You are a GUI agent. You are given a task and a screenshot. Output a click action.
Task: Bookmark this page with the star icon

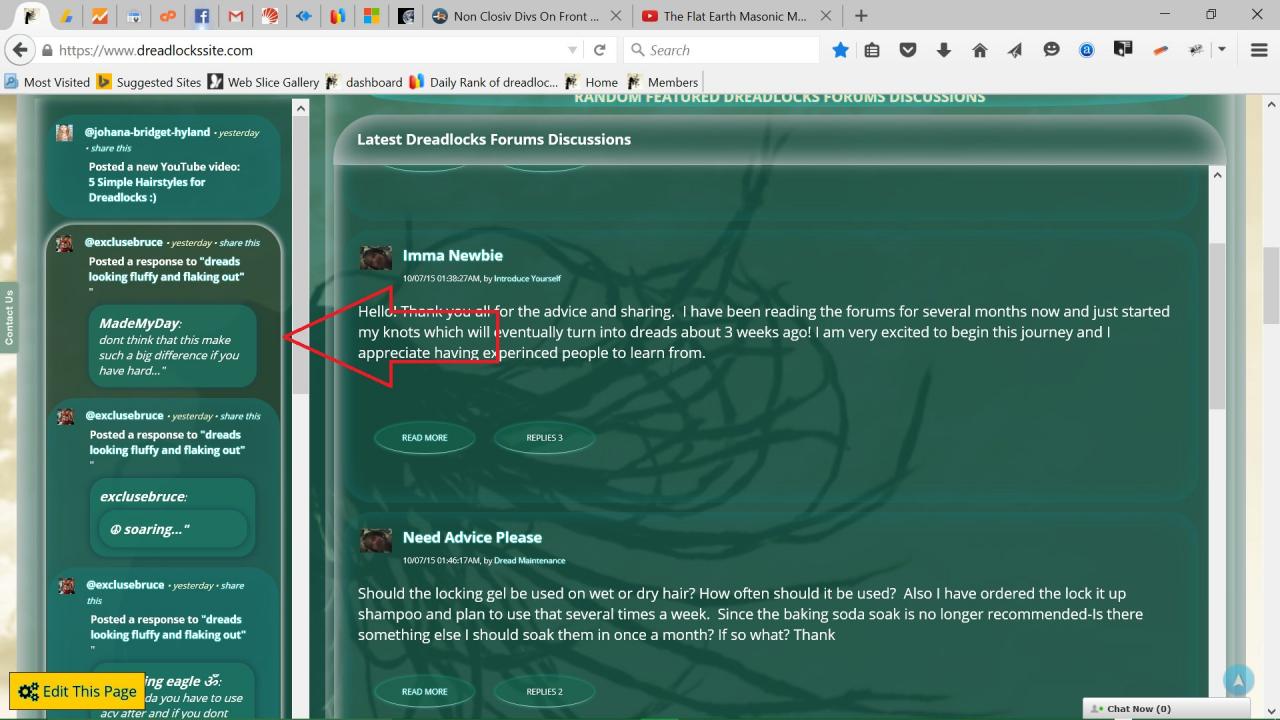[x=841, y=50]
